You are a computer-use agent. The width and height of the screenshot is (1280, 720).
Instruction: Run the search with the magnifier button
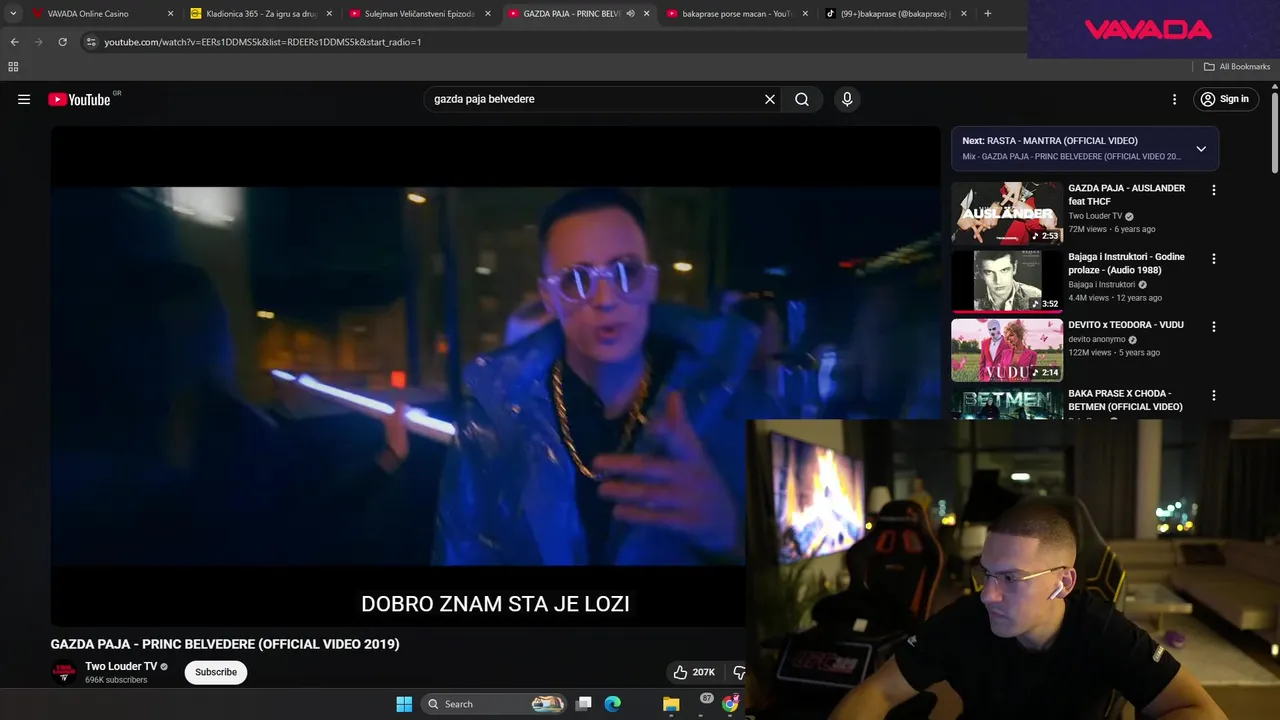pyautogui.click(x=802, y=99)
